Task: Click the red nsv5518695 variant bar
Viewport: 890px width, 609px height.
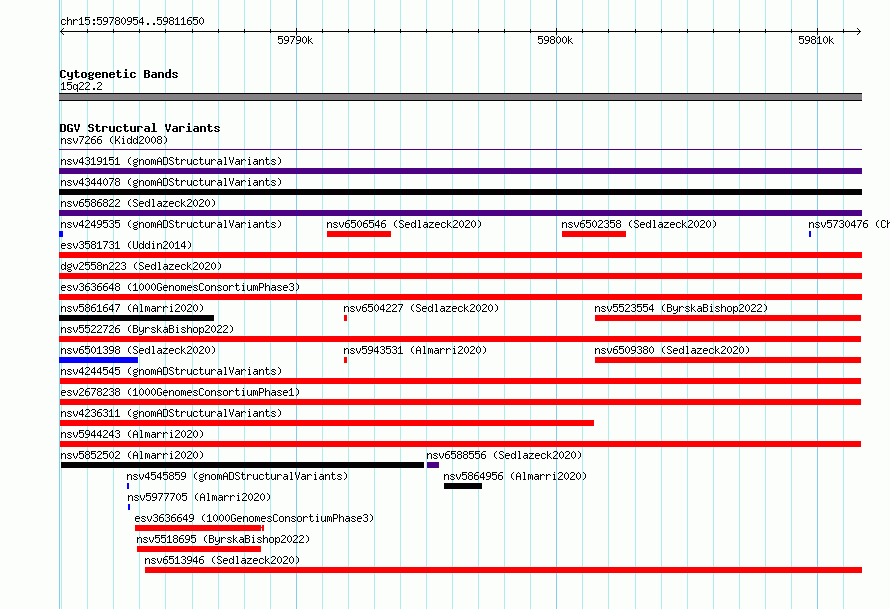Action: (x=199, y=549)
